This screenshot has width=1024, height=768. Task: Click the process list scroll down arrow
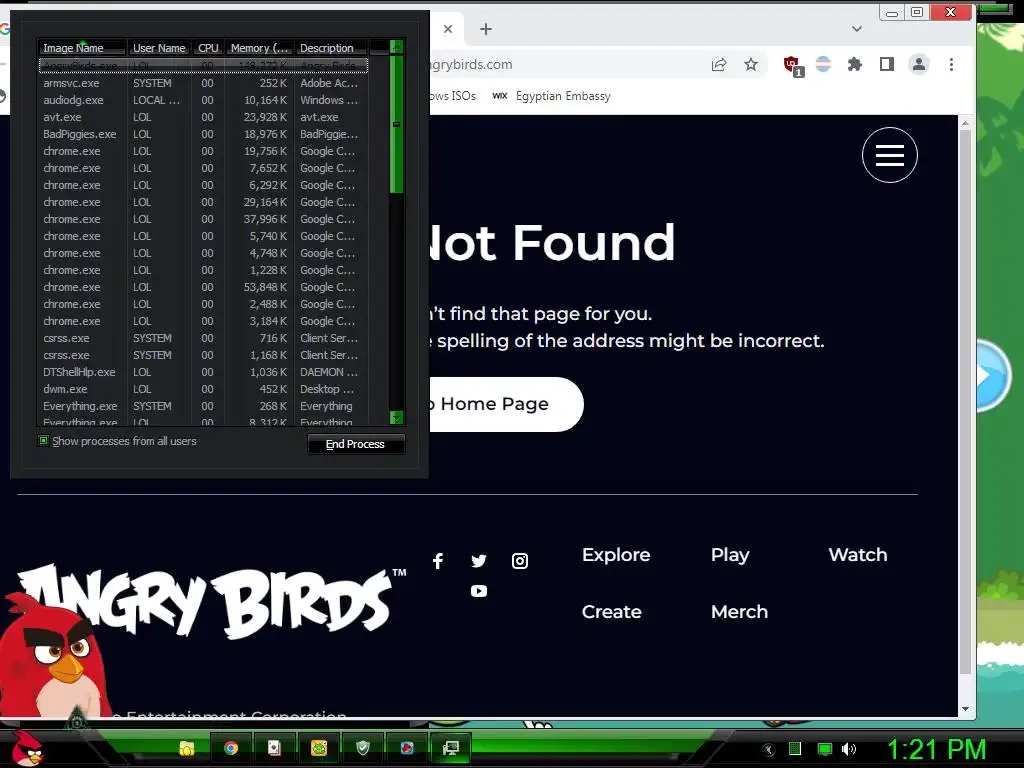click(396, 417)
